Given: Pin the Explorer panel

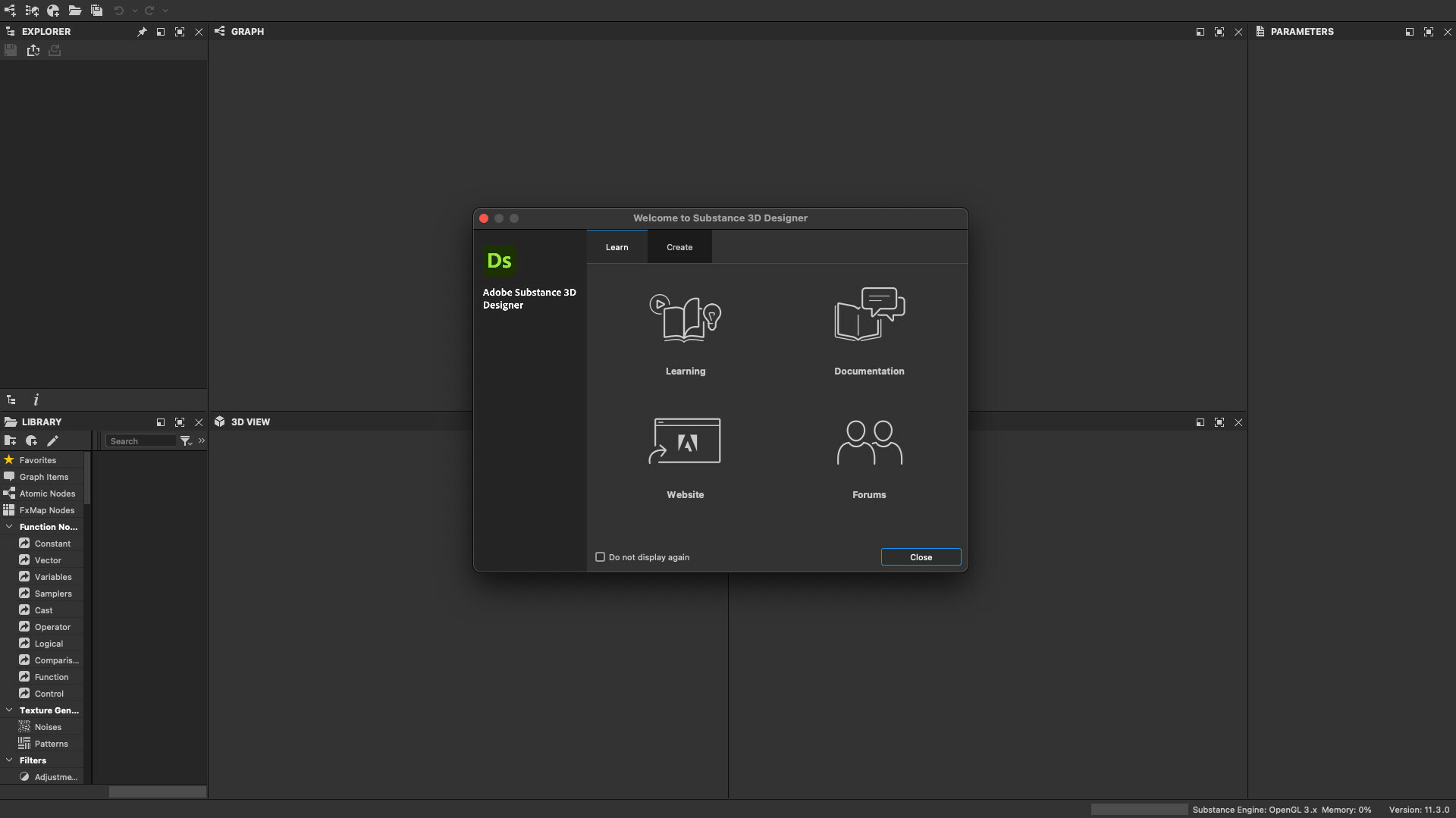Looking at the screenshot, I should 142,32.
